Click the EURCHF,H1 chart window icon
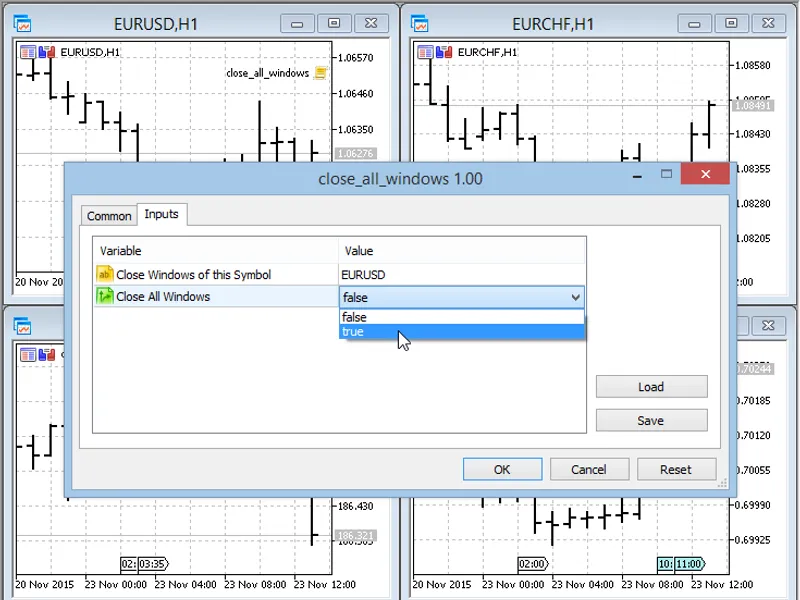800x600 pixels. (420, 23)
